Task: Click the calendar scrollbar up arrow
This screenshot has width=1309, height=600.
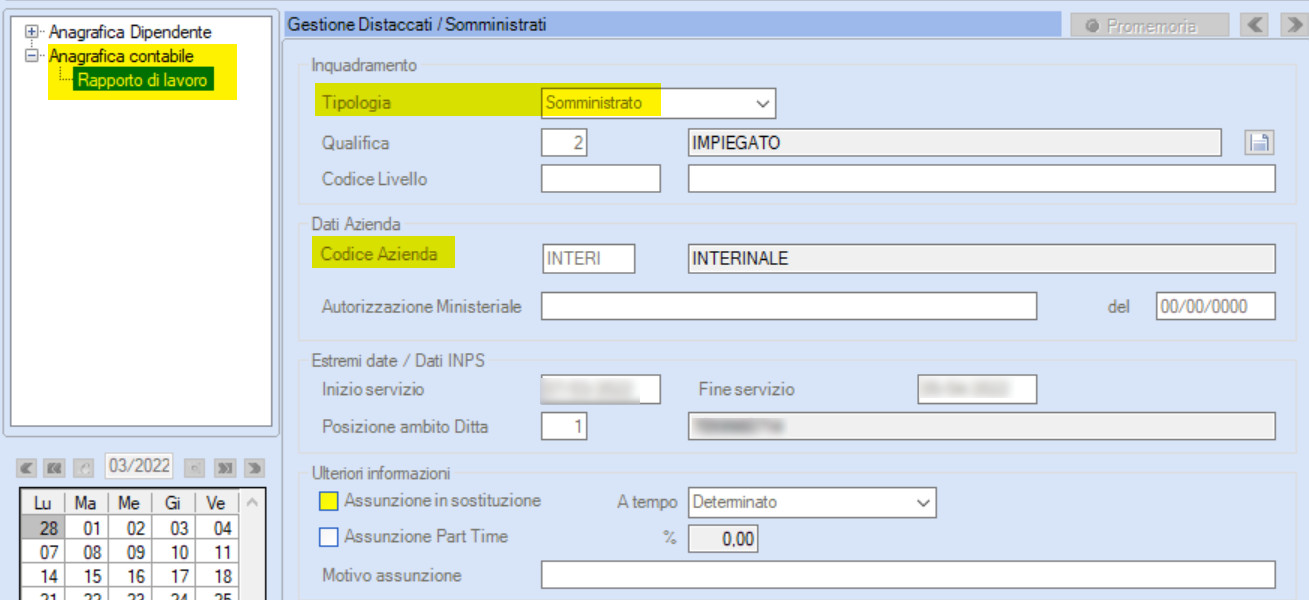Action: coord(252,502)
